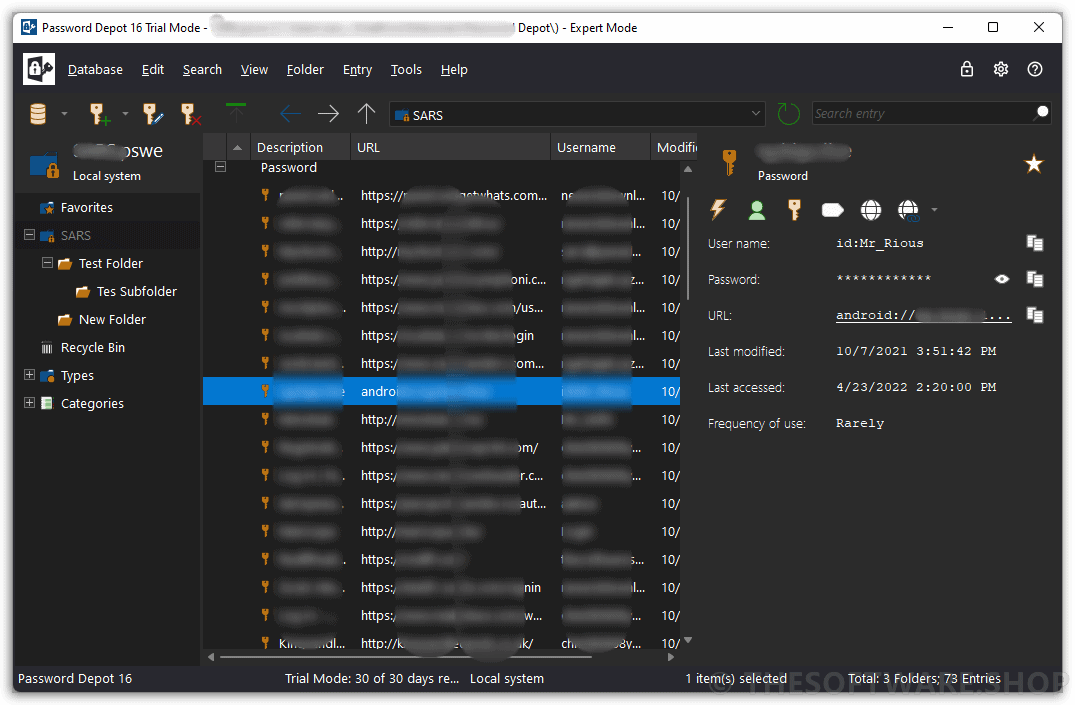Open settings via the gear icon

pyautogui.click(x=1001, y=69)
